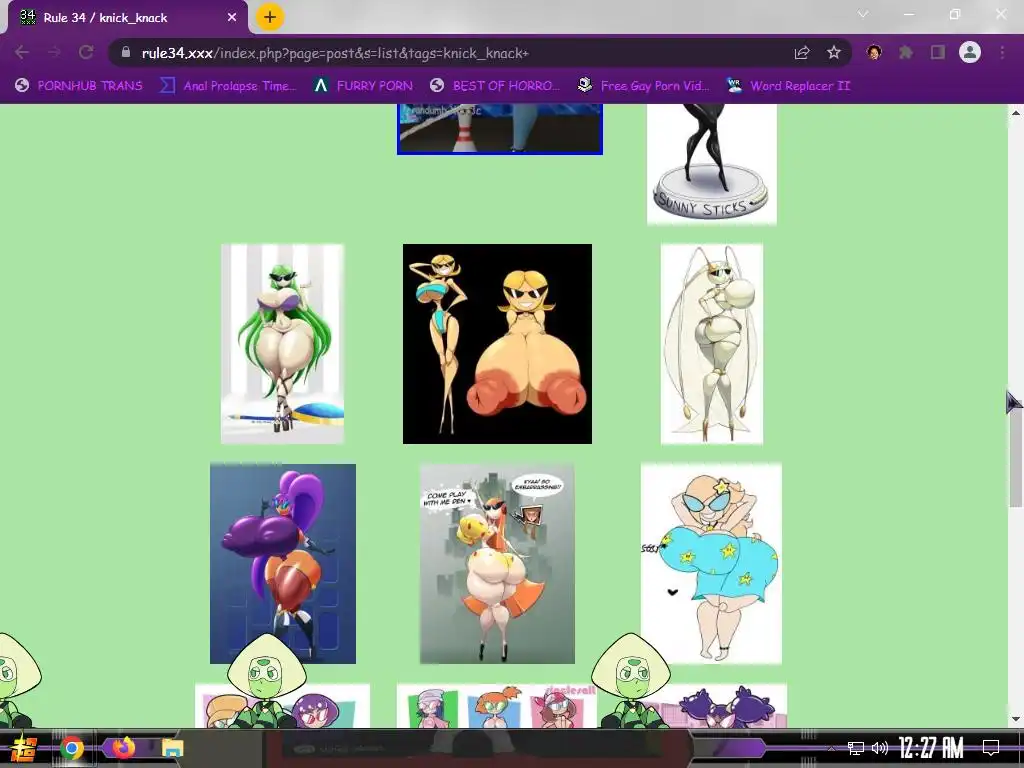The width and height of the screenshot is (1024, 768).
Task: Open the Windows Start menu
Action: tap(23, 748)
